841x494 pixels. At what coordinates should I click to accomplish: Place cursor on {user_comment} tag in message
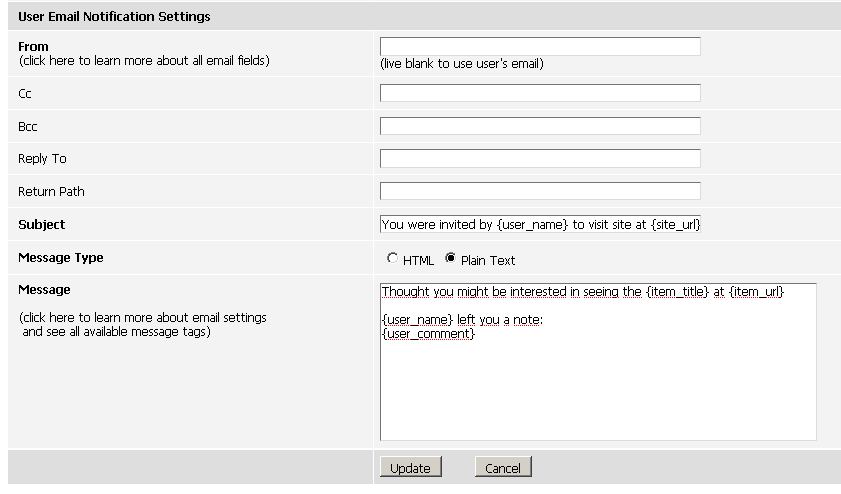click(x=429, y=334)
